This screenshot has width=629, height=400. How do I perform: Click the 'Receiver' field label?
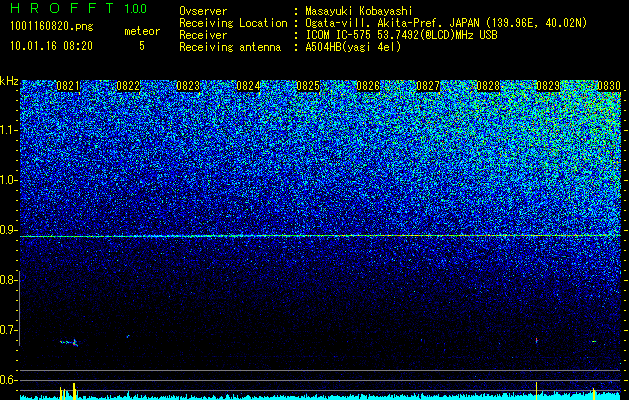[x=203, y=35]
